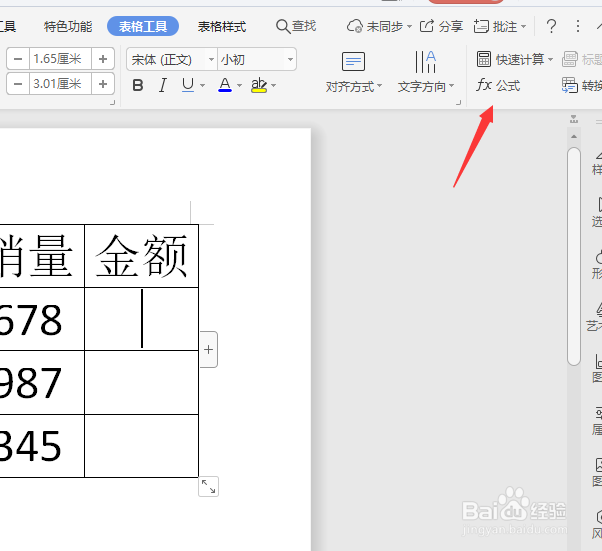The height and width of the screenshot is (551, 602).
Task: Click the cell containing 987
Action: click(x=42, y=382)
